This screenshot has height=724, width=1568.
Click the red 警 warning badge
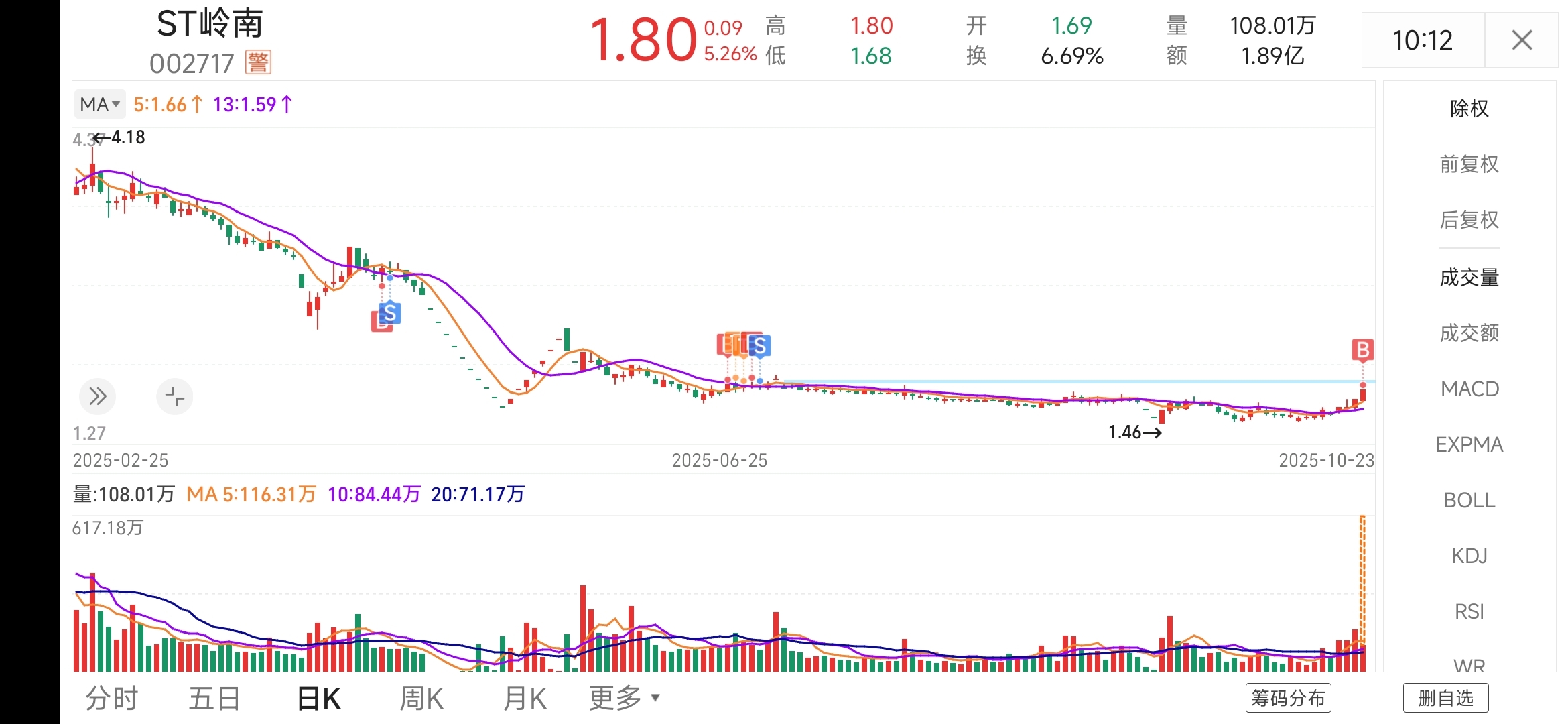click(258, 62)
